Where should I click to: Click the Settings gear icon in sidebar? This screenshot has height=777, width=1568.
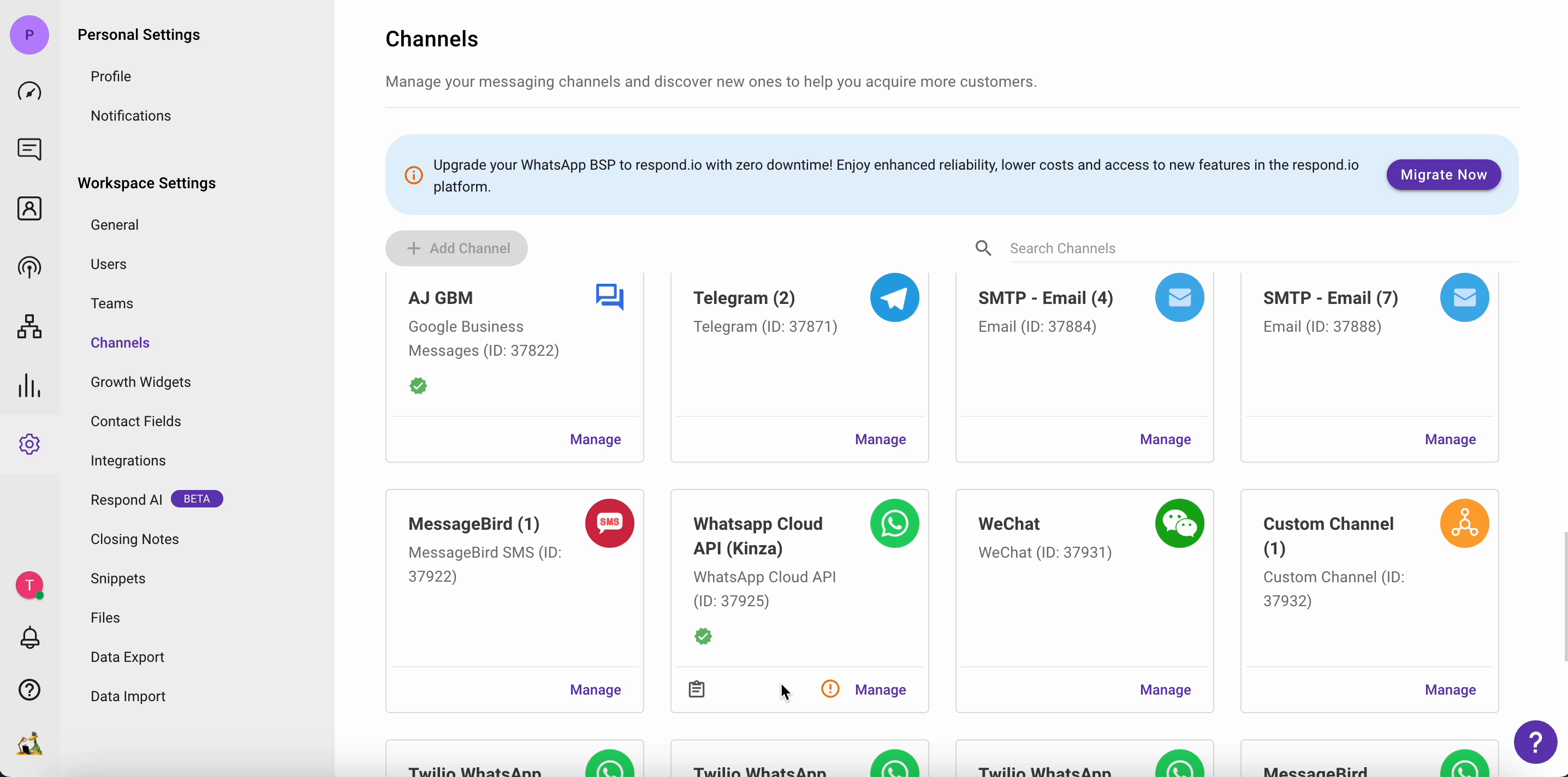pos(29,444)
